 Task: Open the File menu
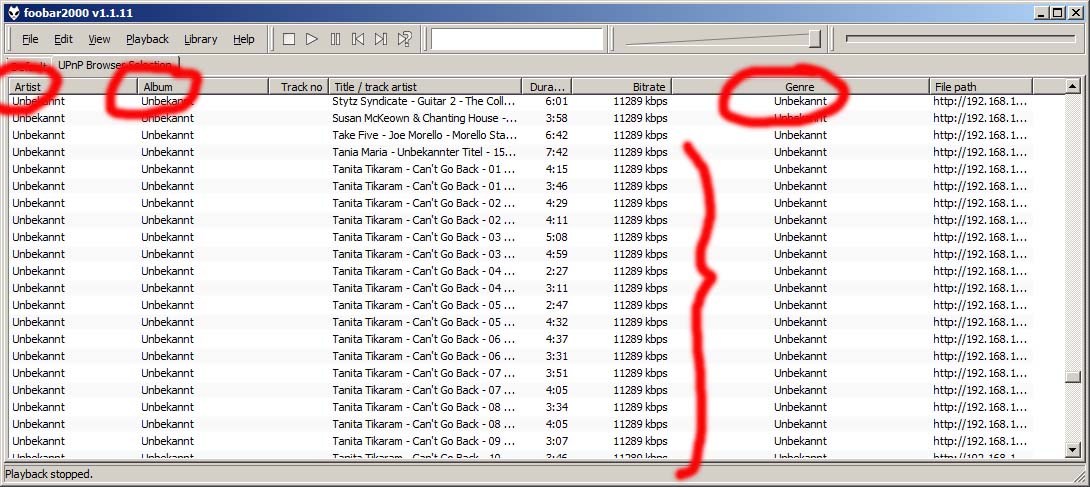(x=30, y=39)
